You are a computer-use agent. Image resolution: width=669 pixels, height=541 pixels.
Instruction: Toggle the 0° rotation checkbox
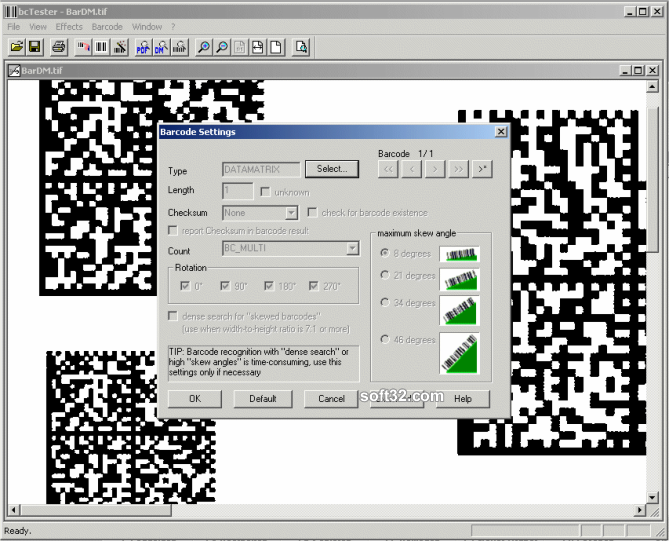[x=185, y=285]
